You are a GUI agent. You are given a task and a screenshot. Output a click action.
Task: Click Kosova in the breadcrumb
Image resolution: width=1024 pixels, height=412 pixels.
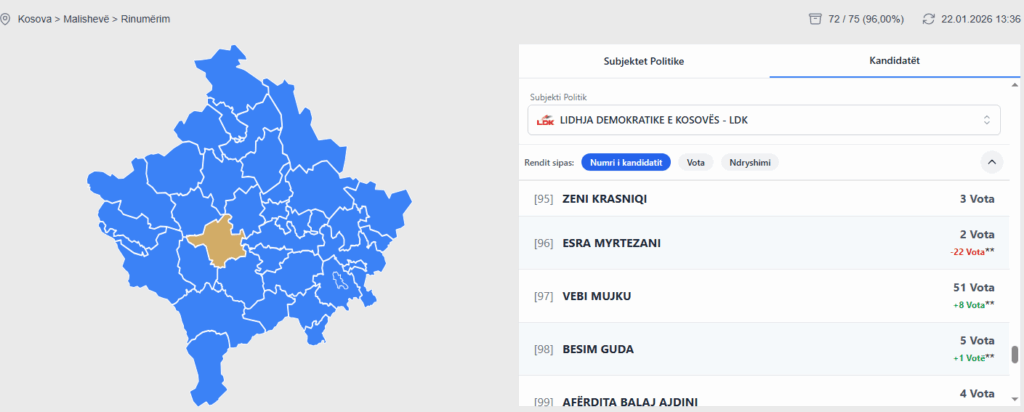35,19
